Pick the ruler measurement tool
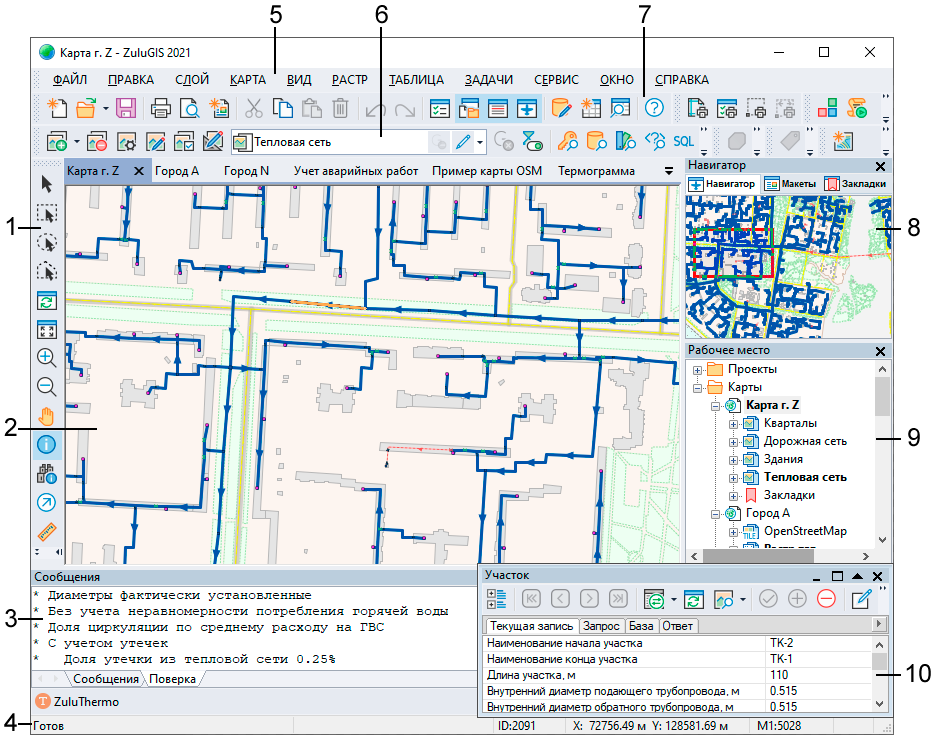Image resolution: width=935 pixels, height=742 pixels. tap(46, 531)
